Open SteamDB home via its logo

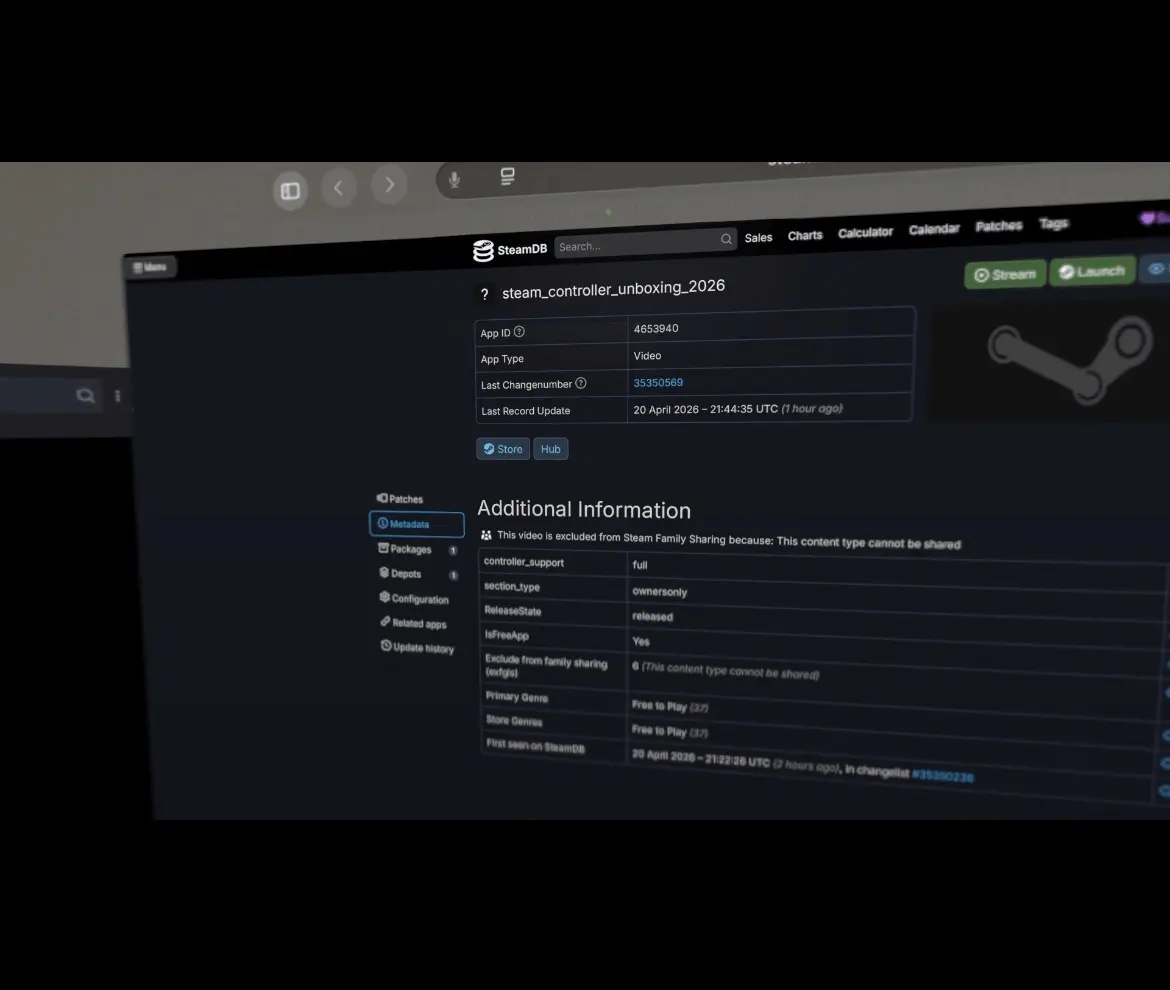pos(510,250)
